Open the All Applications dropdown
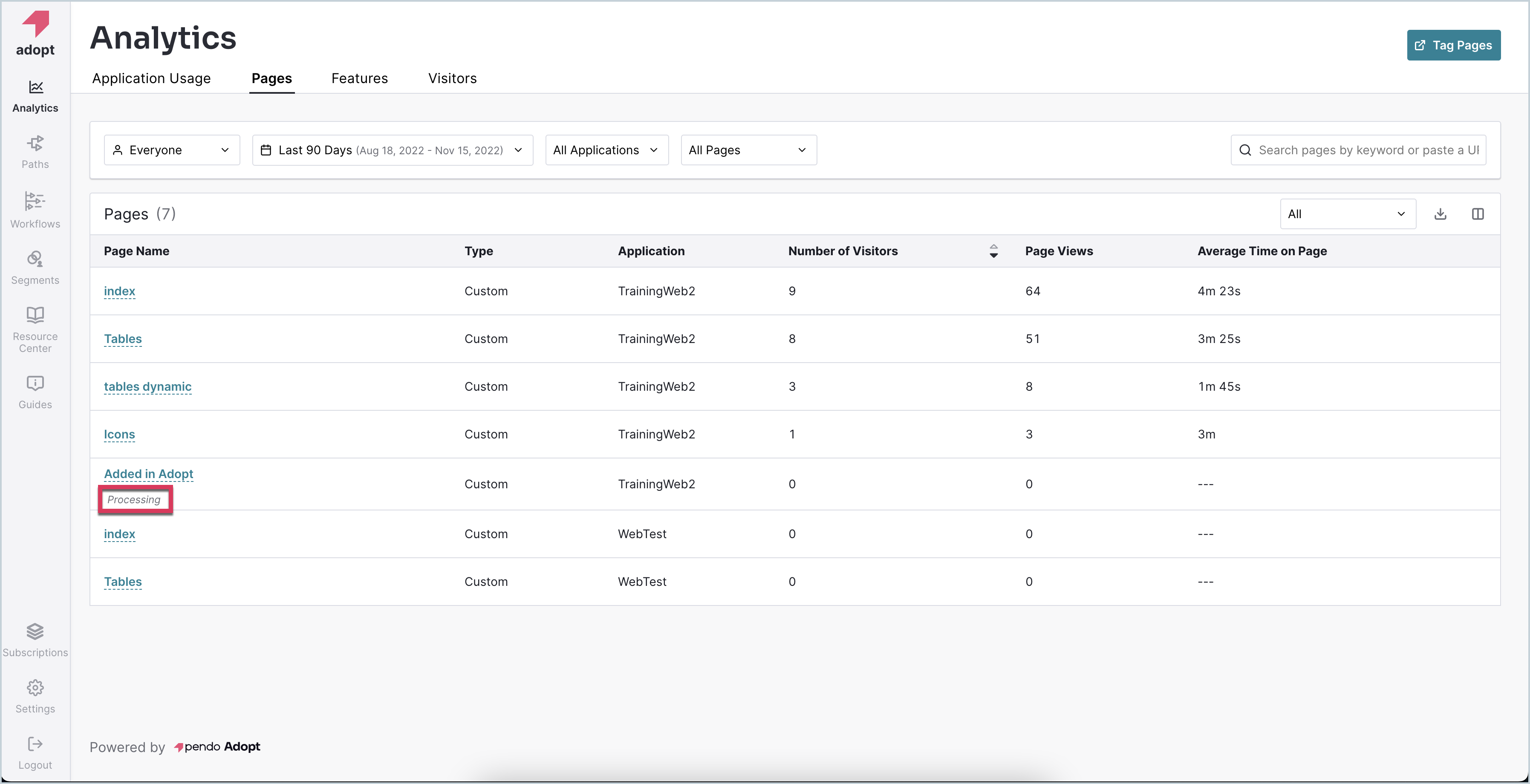The height and width of the screenshot is (784, 1530). (x=606, y=150)
